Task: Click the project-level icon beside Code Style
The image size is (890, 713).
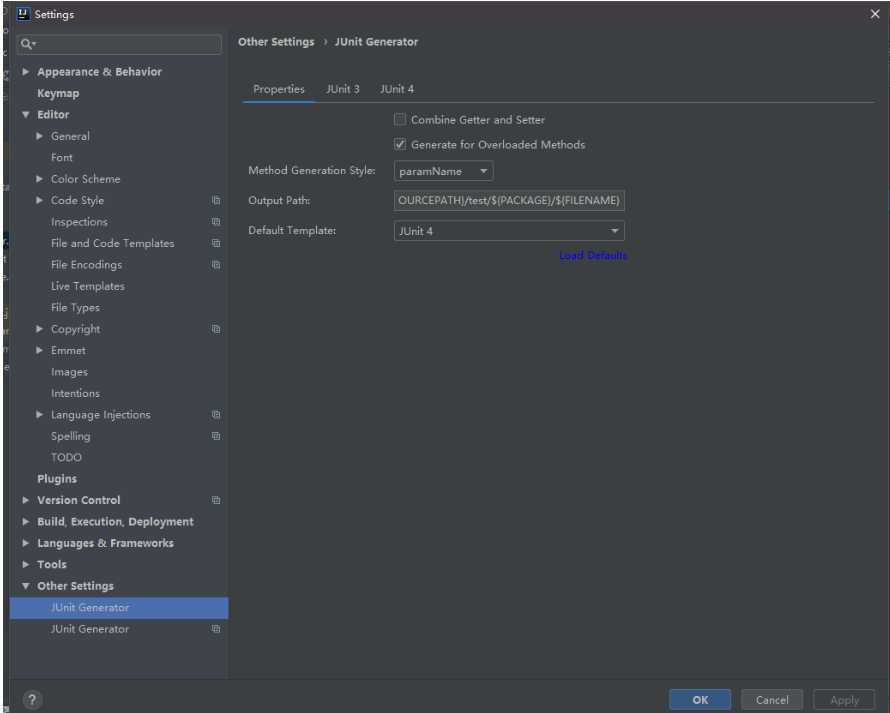Action: click(216, 200)
